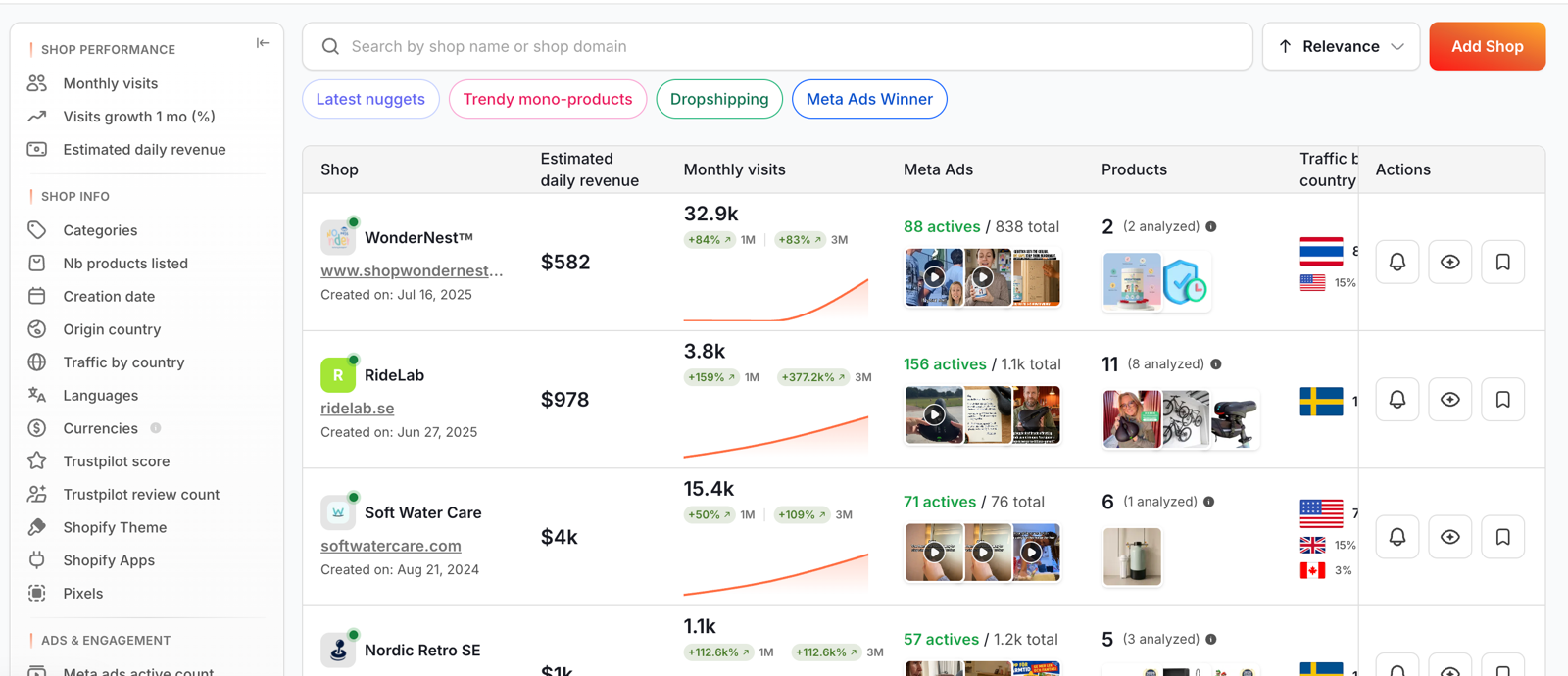Click the Shopify Theme brush icon

[37, 527]
